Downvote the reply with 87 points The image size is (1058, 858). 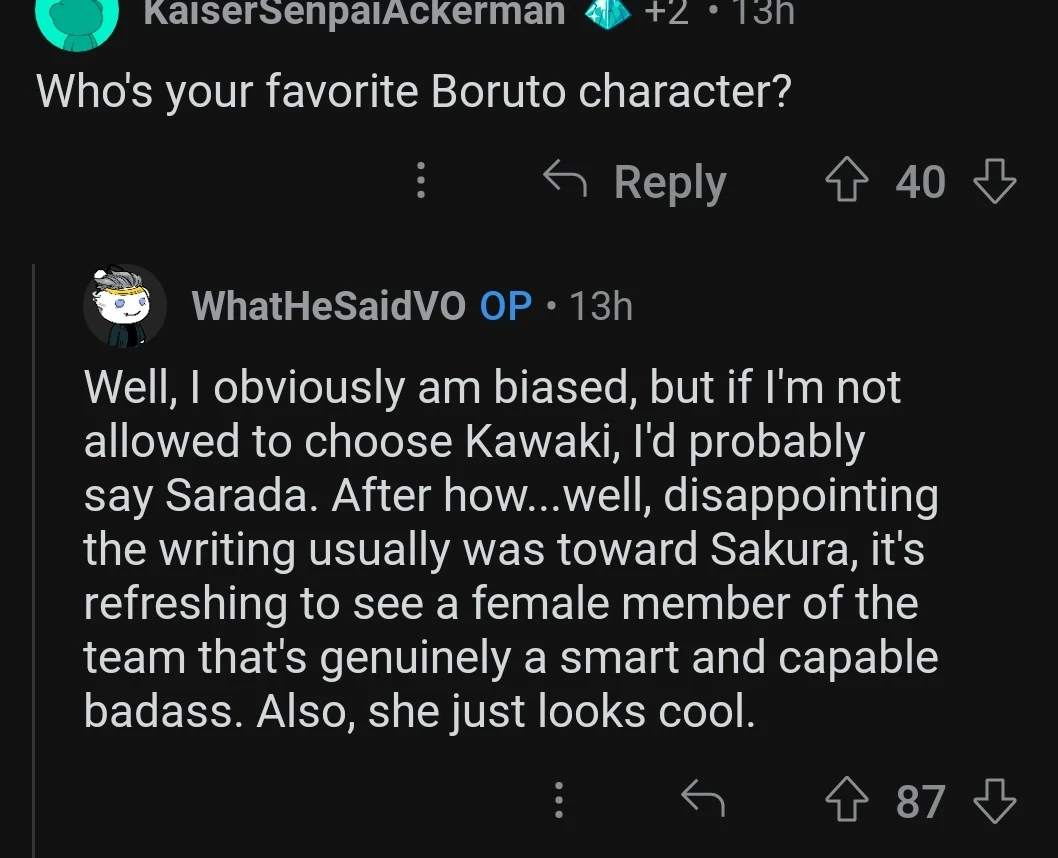coord(994,800)
